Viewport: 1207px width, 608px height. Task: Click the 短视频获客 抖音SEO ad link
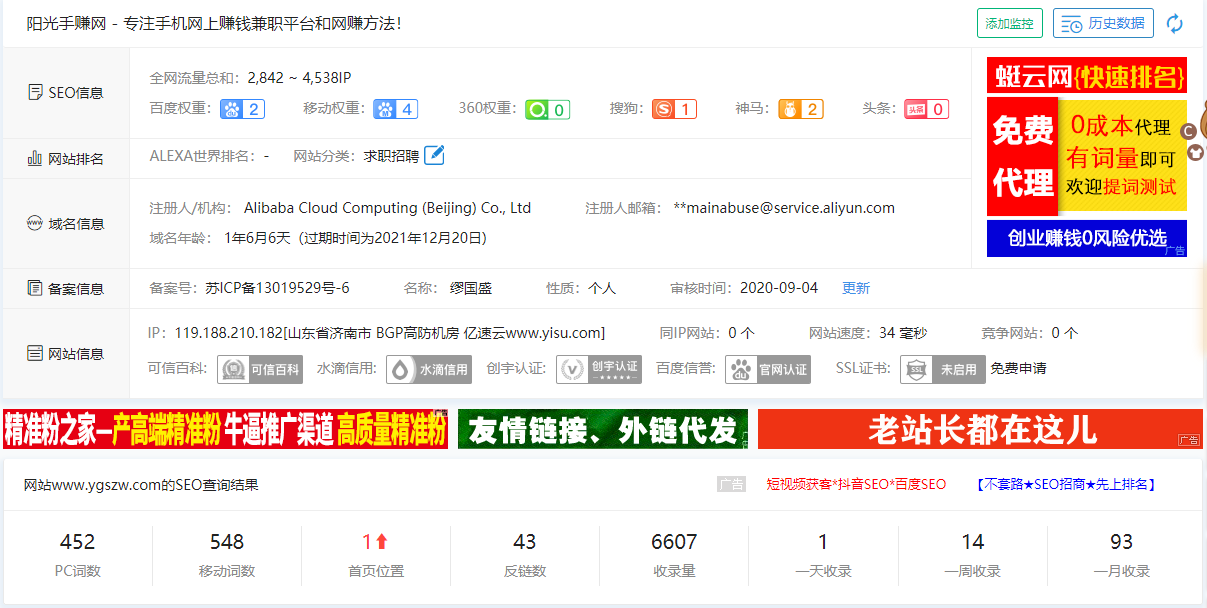coord(856,484)
